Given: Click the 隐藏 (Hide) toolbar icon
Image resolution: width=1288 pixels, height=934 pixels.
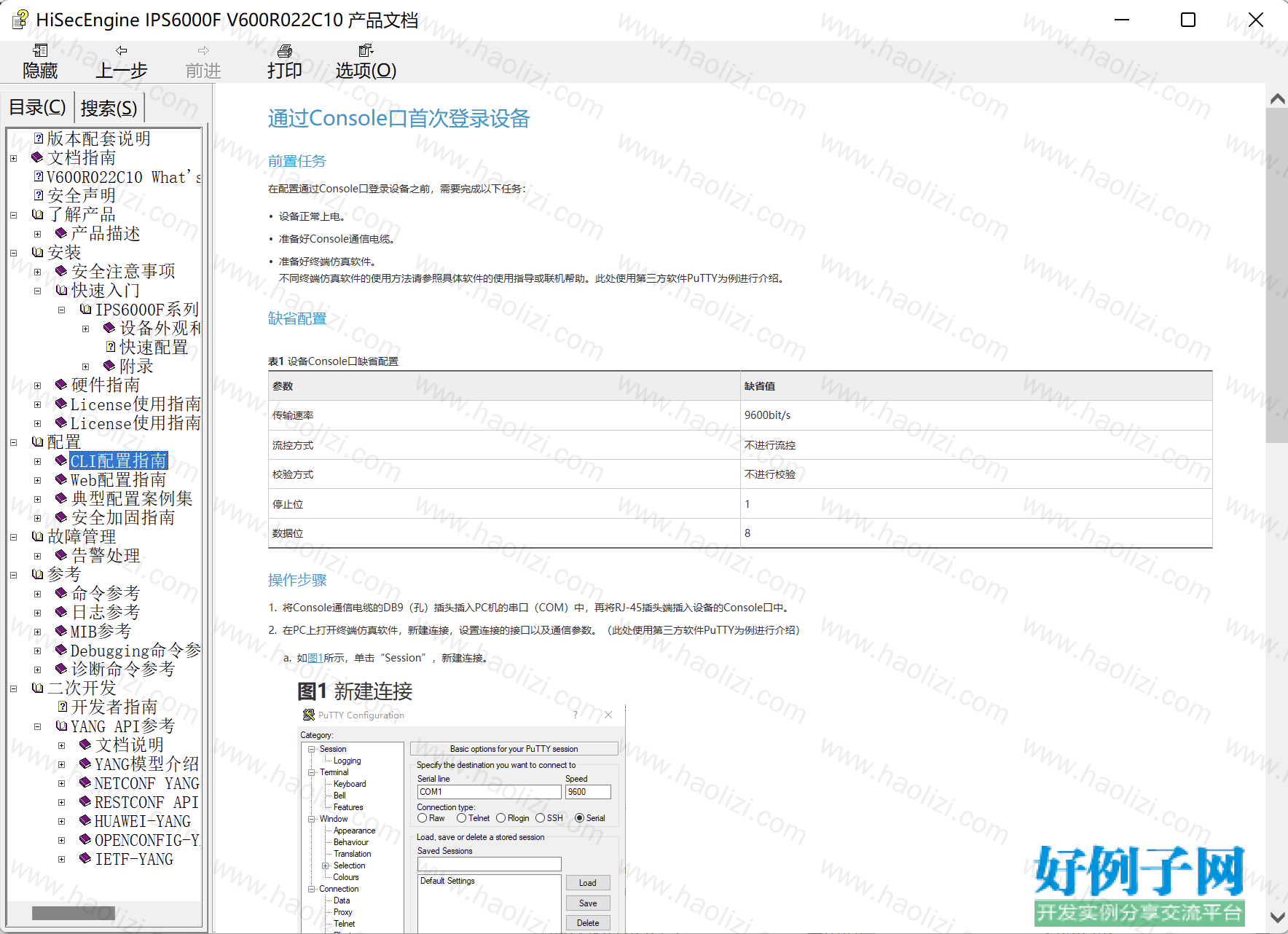Looking at the screenshot, I should 40,50.
